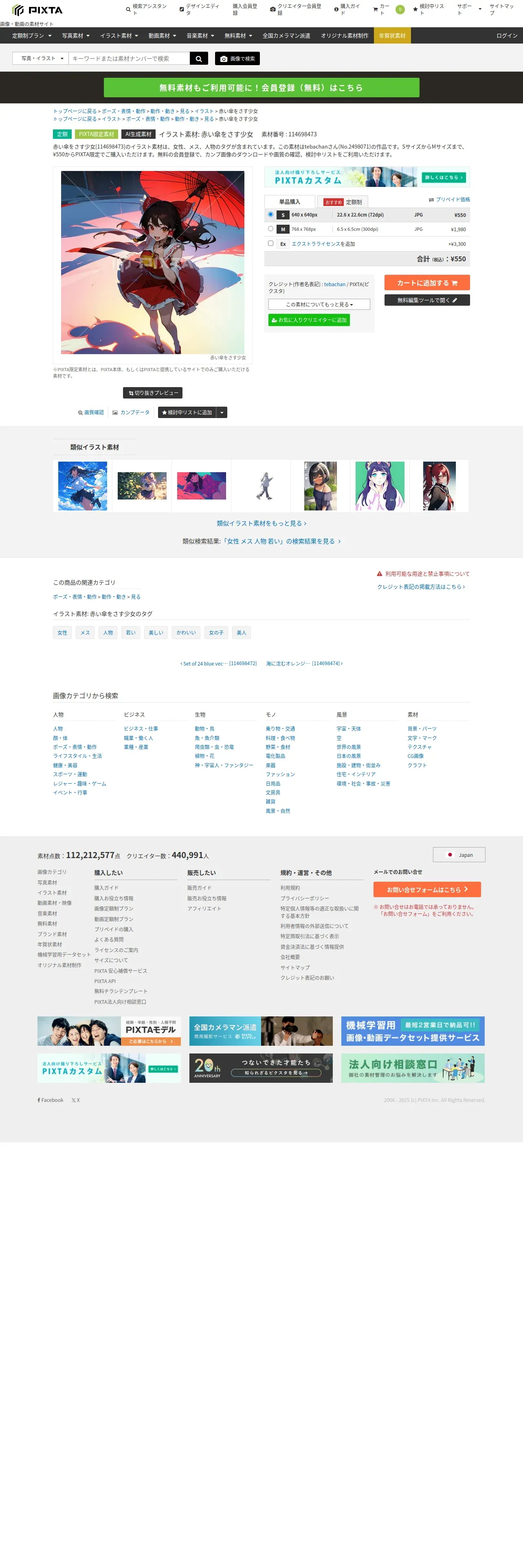Click 類似イラスト素材をもっと見る link
This screenshot has height=1568, width=523.
[x=261, y=523]
